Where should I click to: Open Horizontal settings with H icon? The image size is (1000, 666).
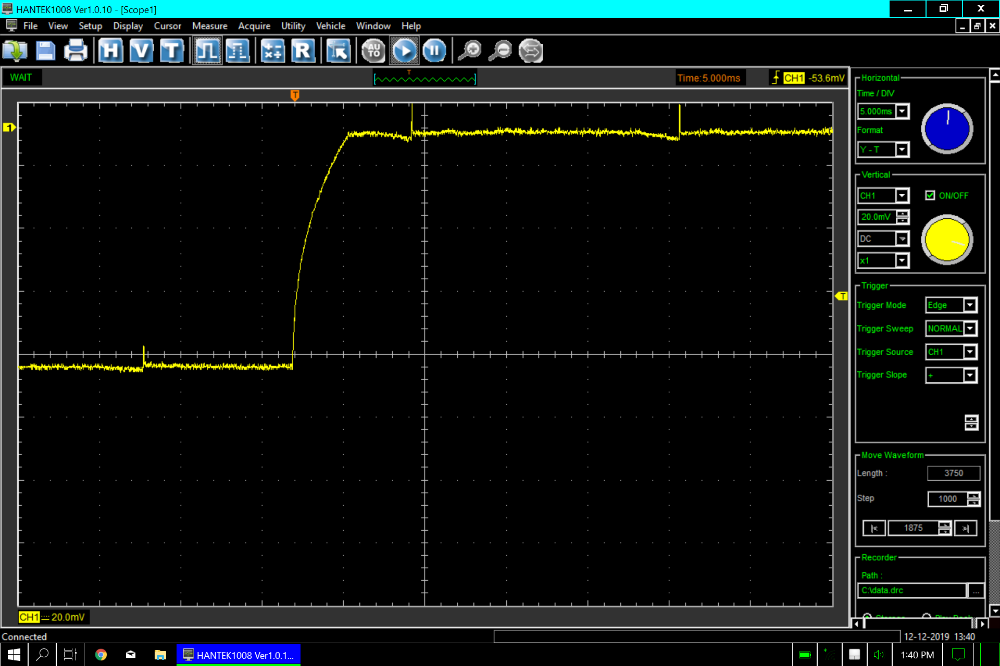tap(111, 50)
